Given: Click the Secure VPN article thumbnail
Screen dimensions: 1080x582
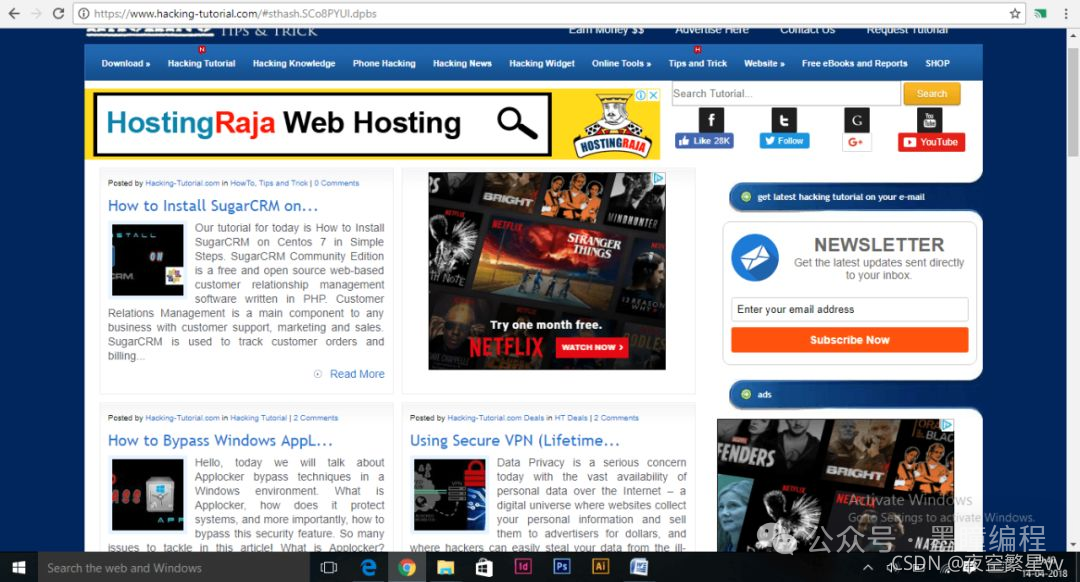Looking at the screenshot, I should pos(449,495).
